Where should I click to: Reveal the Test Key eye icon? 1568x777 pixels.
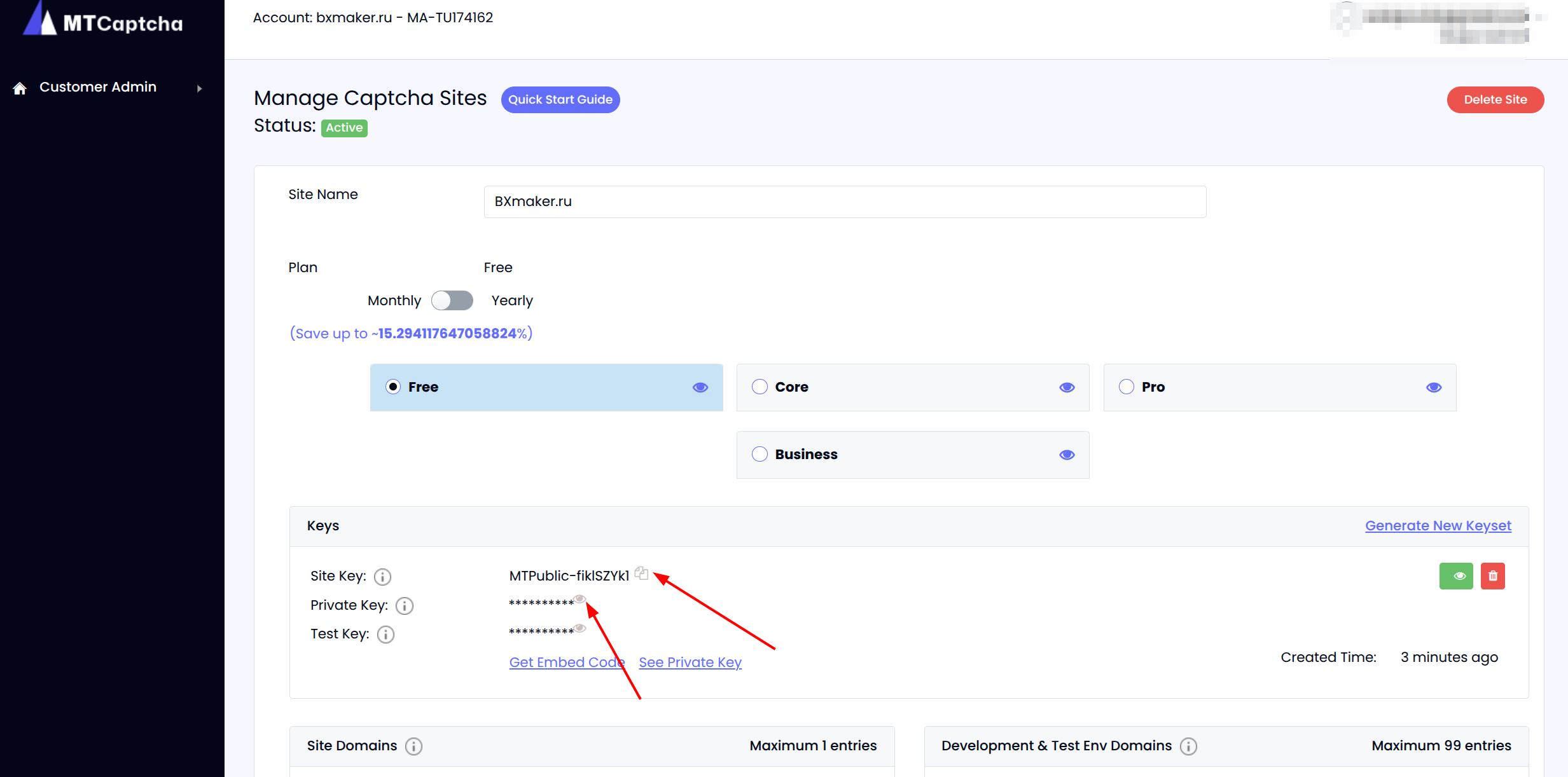tap(579, 628)
